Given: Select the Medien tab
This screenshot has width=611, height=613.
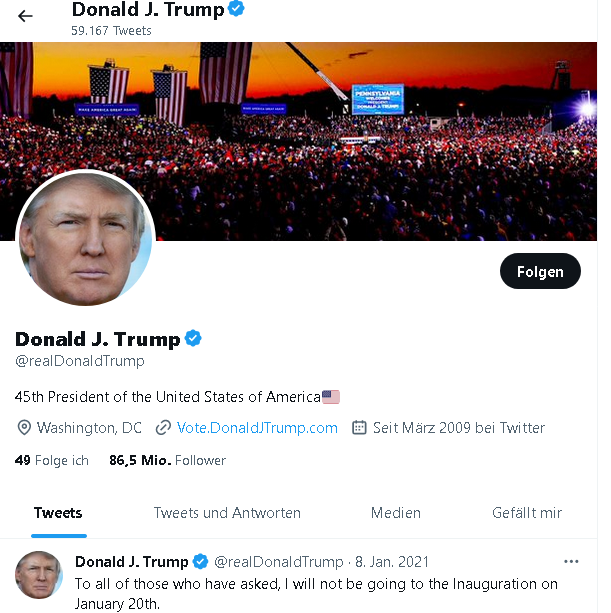Looking at the screenshot, I should [x=396, y=513].
